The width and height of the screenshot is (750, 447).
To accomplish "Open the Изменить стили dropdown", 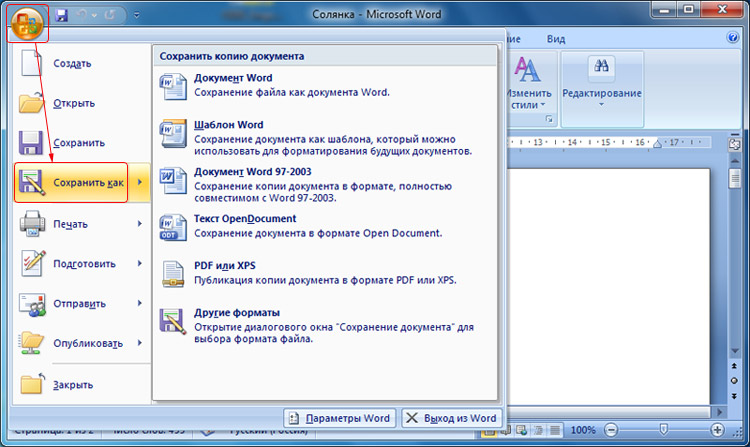I will click(529, 83).
